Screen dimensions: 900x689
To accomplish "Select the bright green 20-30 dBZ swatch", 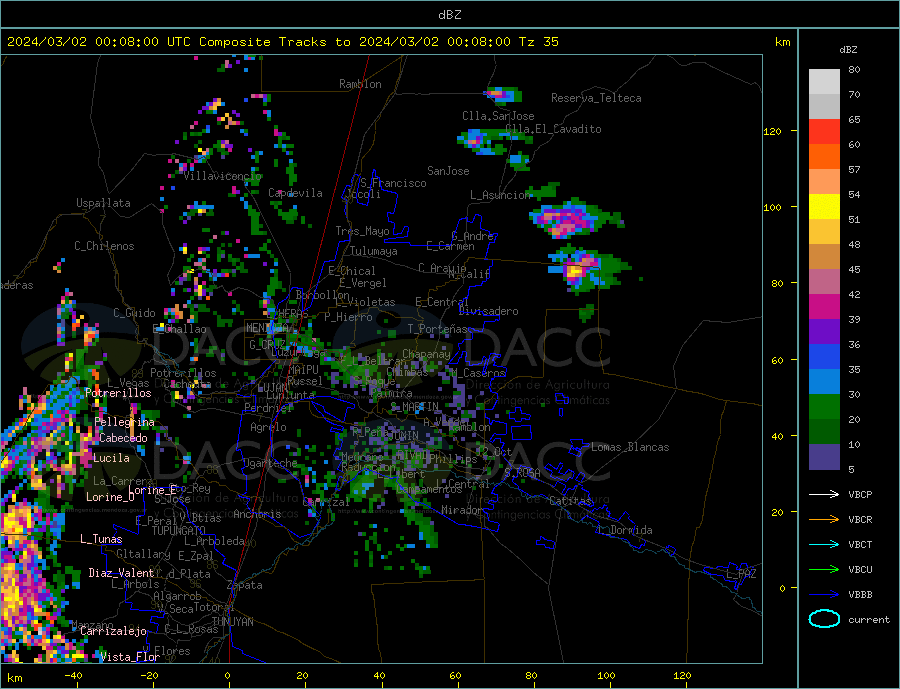I will (x=824, y=407).
